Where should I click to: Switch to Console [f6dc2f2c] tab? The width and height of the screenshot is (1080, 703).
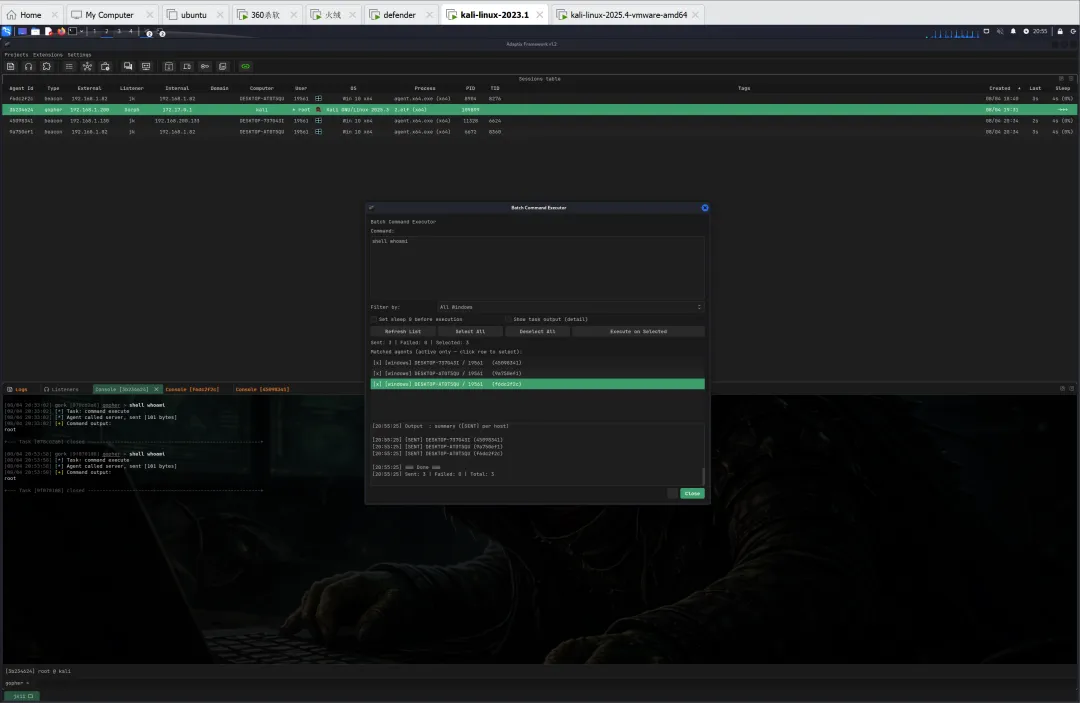191,389
